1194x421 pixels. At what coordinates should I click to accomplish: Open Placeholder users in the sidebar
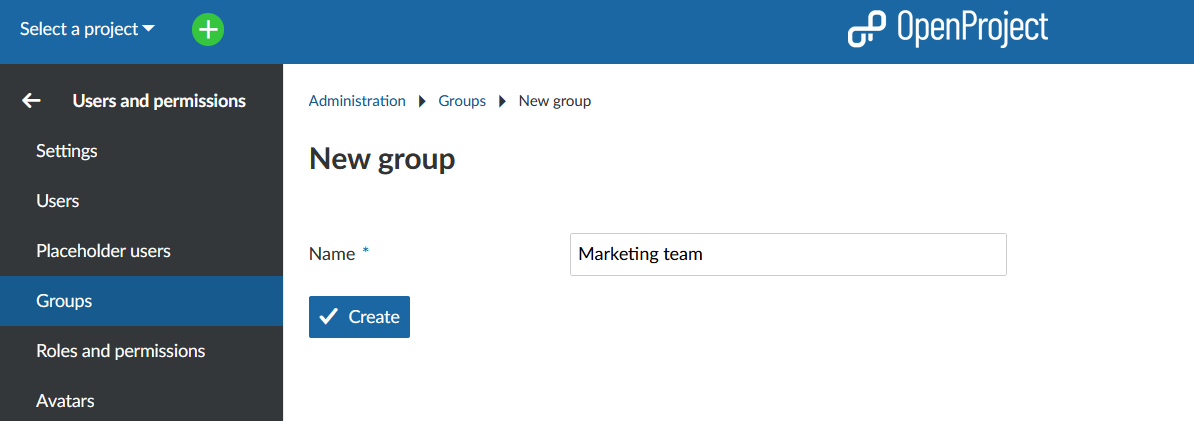(103, 251)
